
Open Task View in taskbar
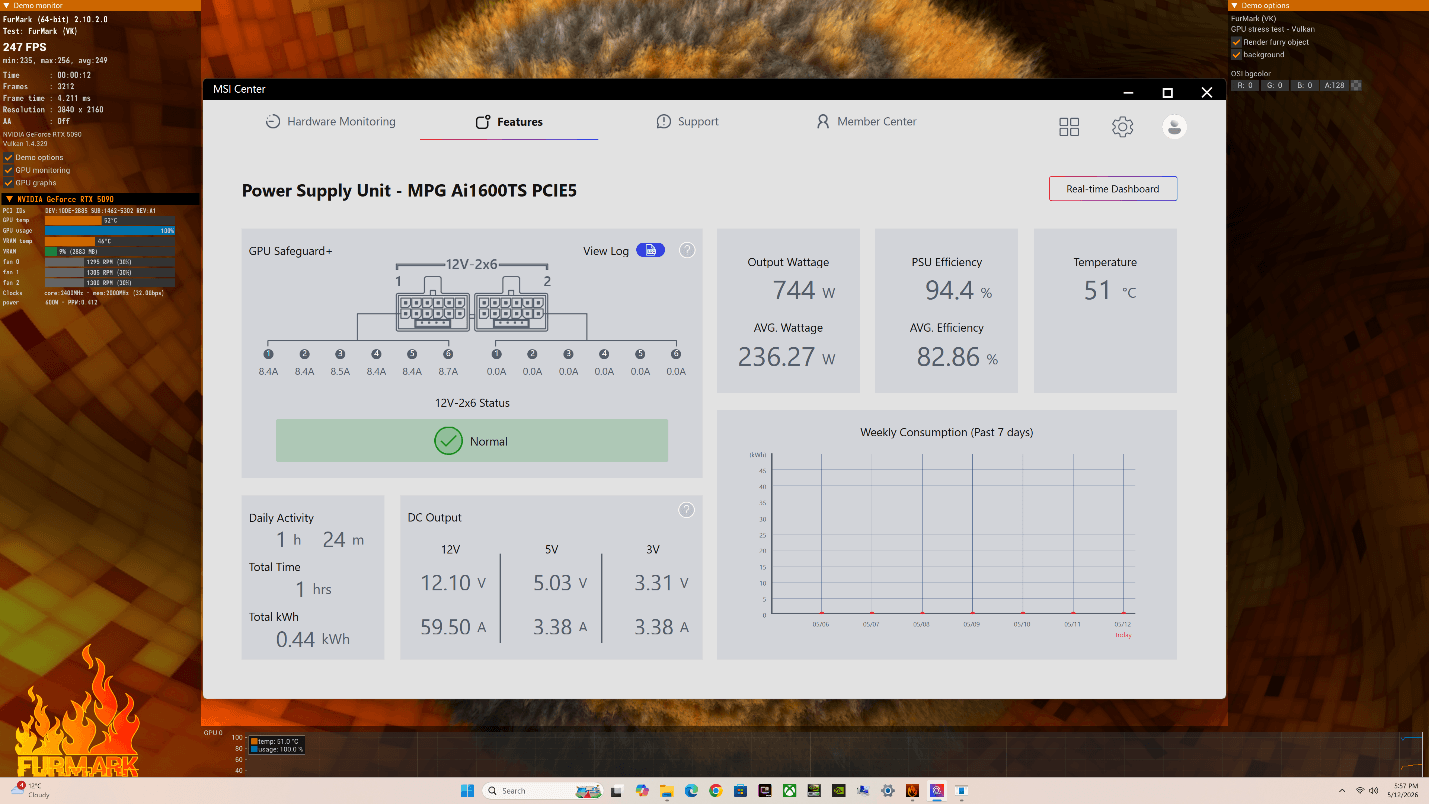[616, 790]
